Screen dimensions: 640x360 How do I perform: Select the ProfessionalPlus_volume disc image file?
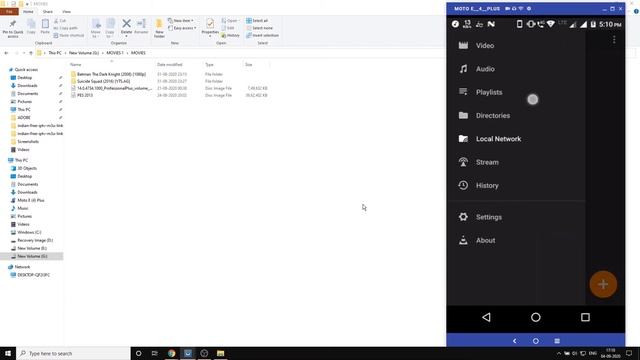coord(114,88)
